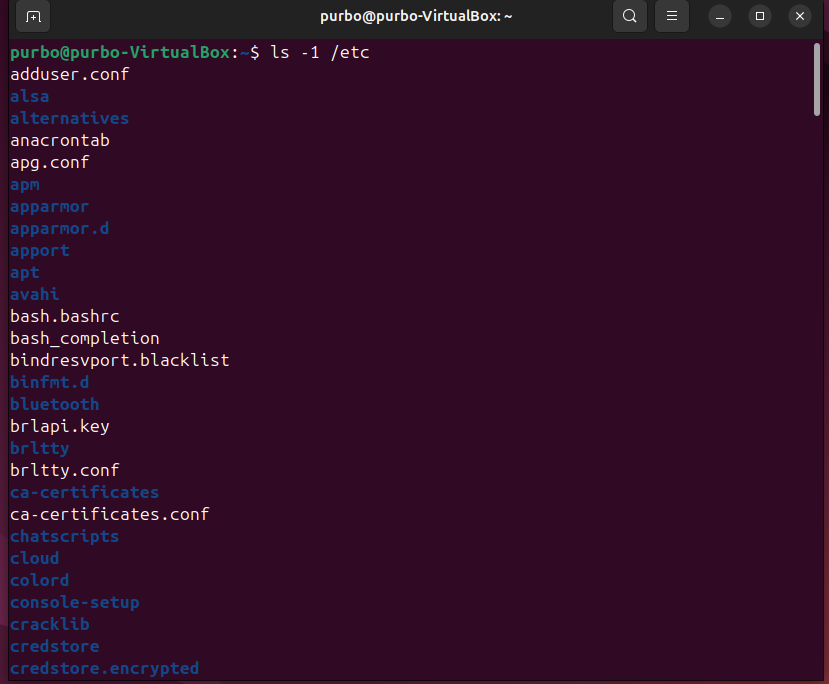
Task: Click the bluetooth directory name
Action: pyautogui.click(x=54, y=404)
